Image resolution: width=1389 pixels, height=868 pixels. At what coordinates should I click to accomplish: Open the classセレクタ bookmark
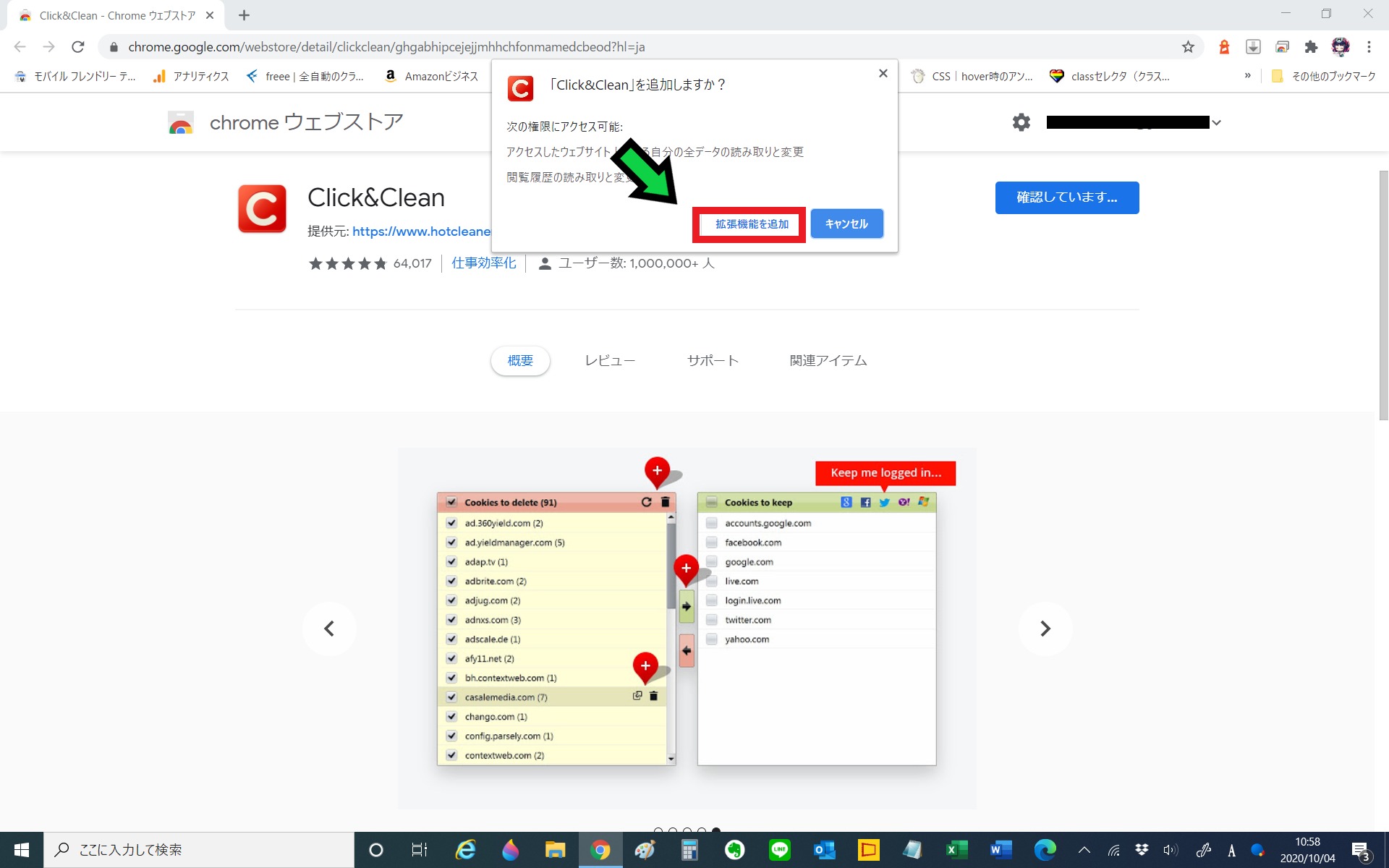coord(1110,76)
